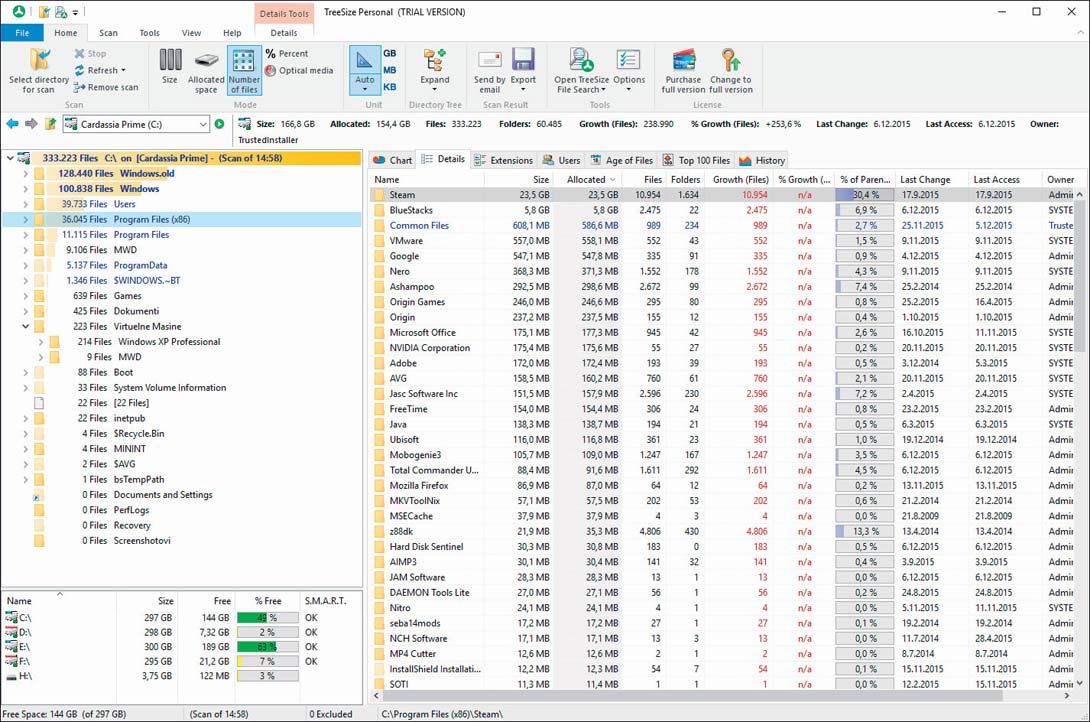
Task: Click the Steam folder icon
Action: pos(379,195)
